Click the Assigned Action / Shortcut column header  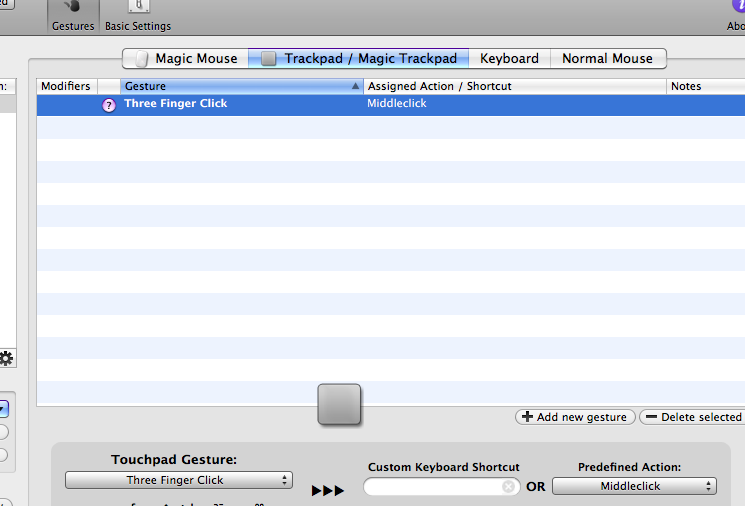click(x=515, y=86)
